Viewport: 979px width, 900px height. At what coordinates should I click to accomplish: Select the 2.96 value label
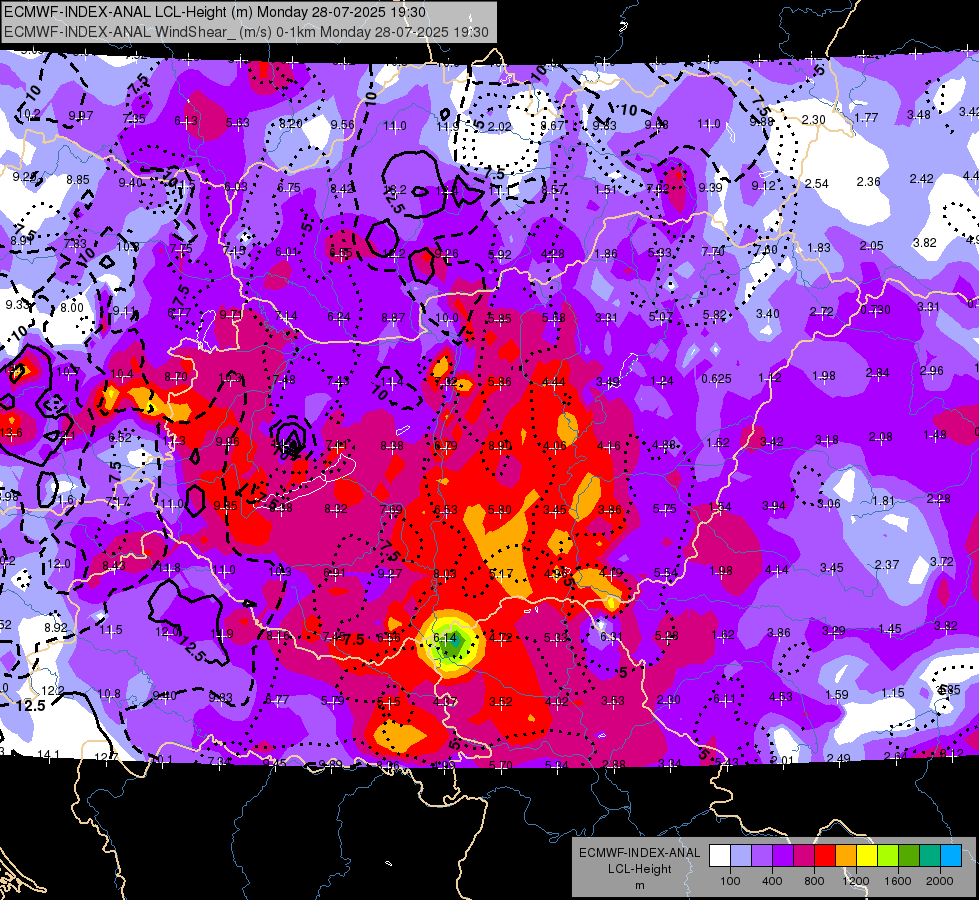(932, 370)
